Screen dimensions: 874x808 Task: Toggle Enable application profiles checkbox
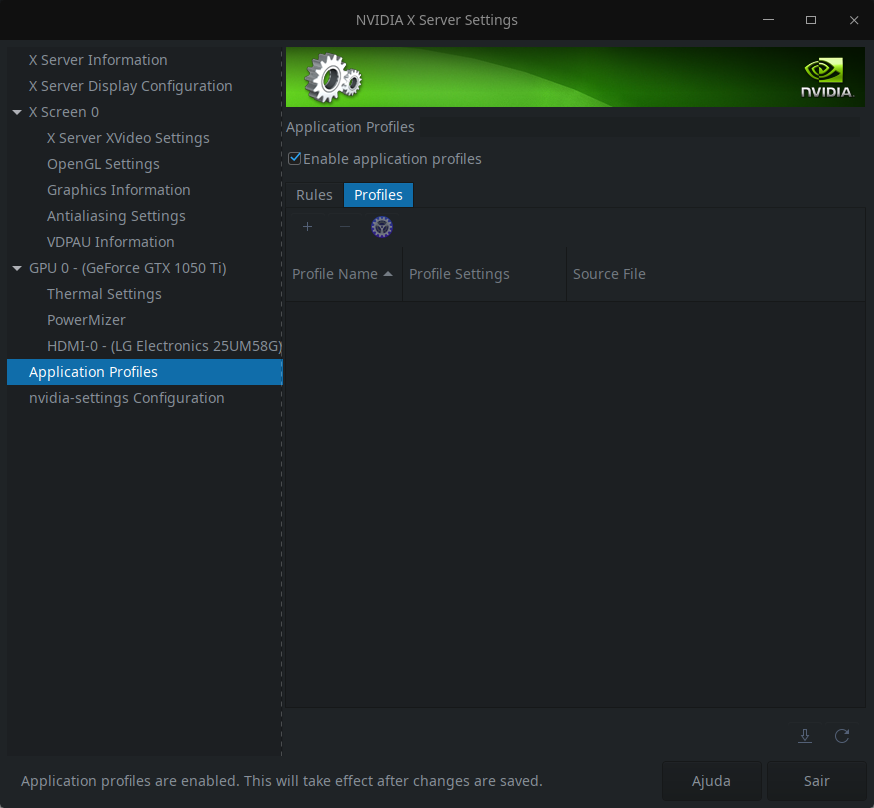[x=294, y=159]
